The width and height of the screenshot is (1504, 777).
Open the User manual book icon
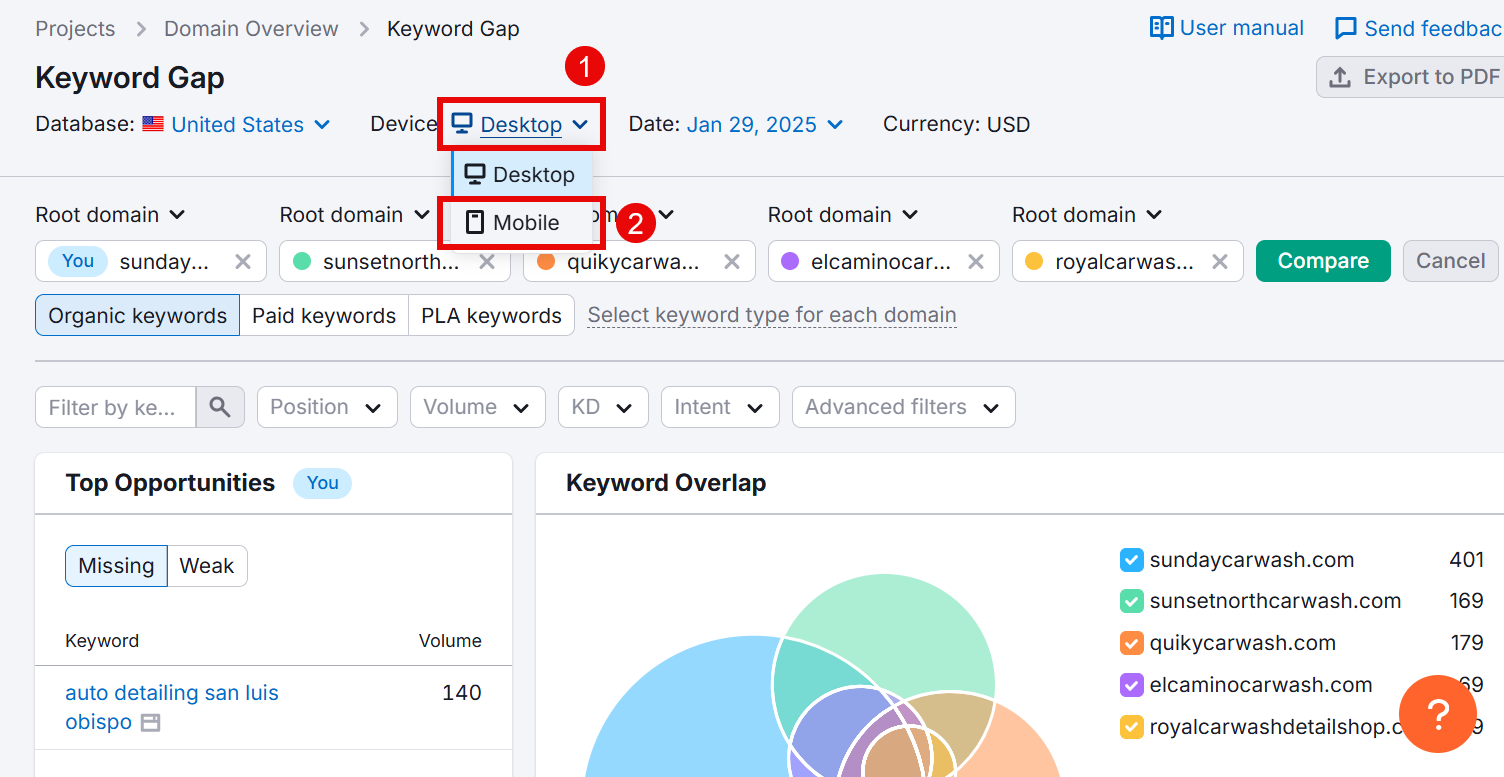(1161, 28)
